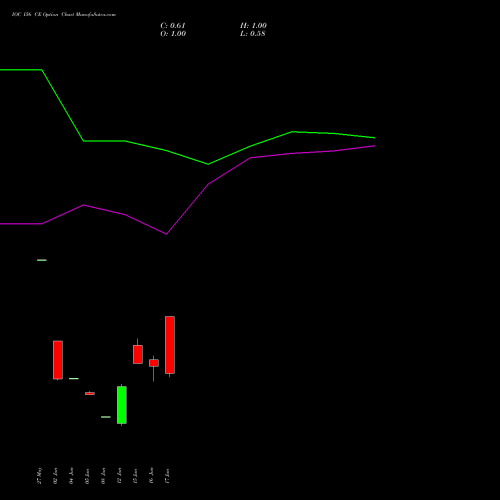Select the 17 Jun date label
This screenshot has height=500, width=500.
[167, 476]
